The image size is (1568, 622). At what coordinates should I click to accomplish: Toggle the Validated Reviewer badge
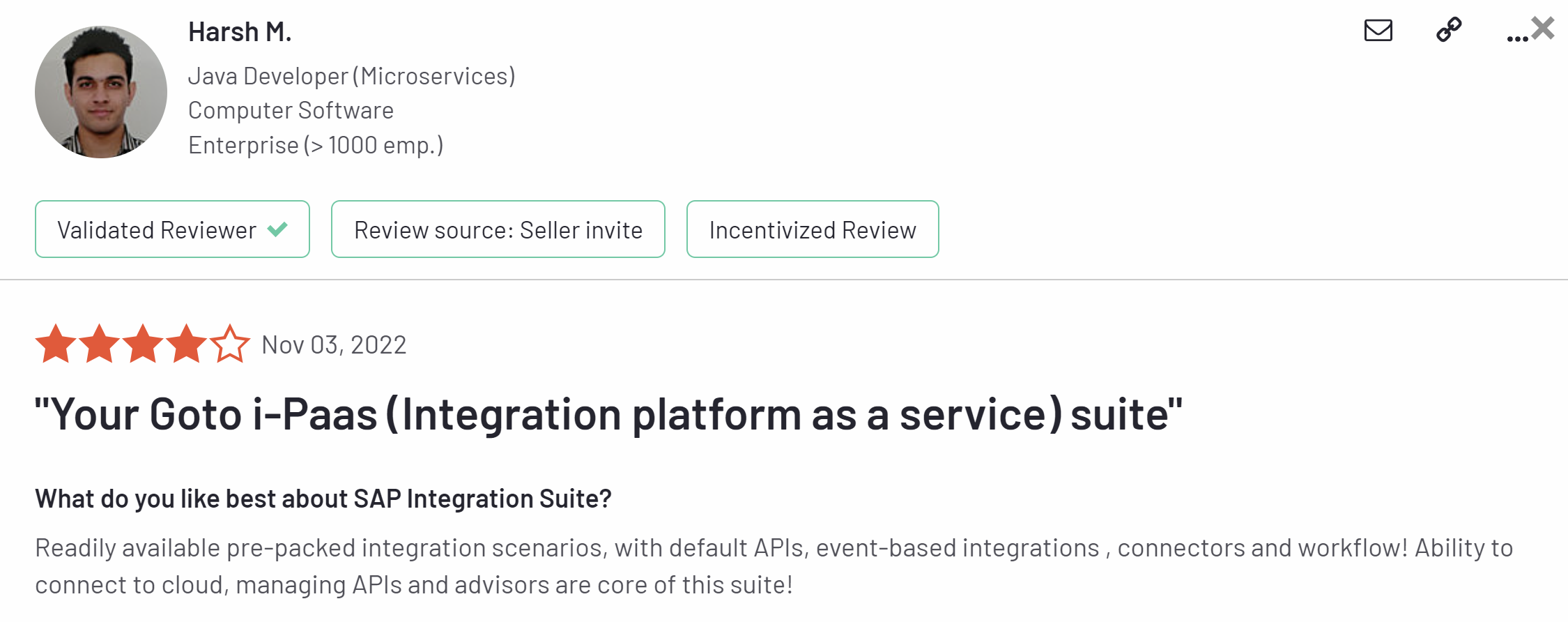pos(171,229)
